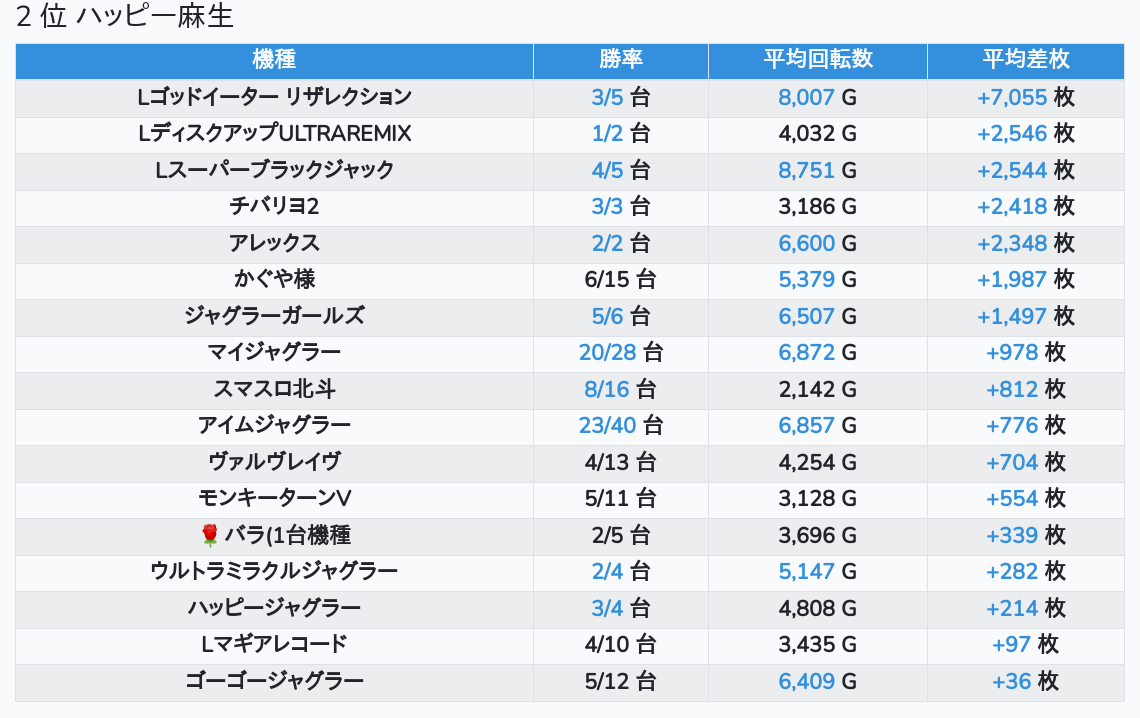Click the 勝率 column header

pyautogui.click(x=620, y=60)
